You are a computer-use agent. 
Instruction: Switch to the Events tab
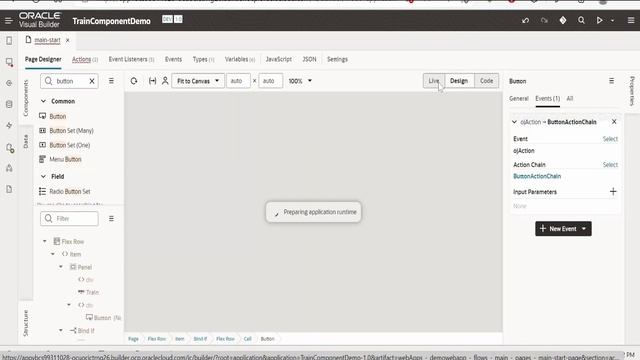point(173,59)
